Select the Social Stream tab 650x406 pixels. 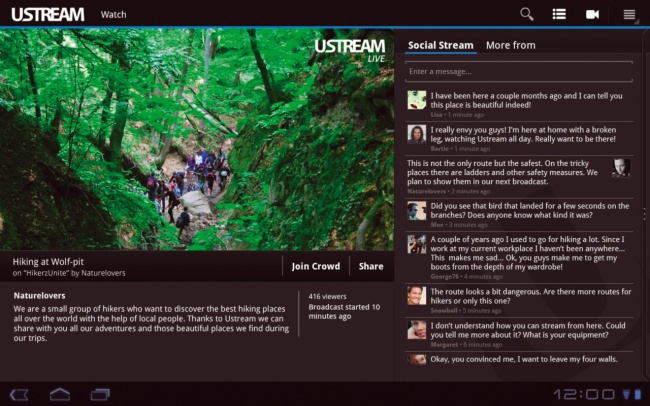440,45
